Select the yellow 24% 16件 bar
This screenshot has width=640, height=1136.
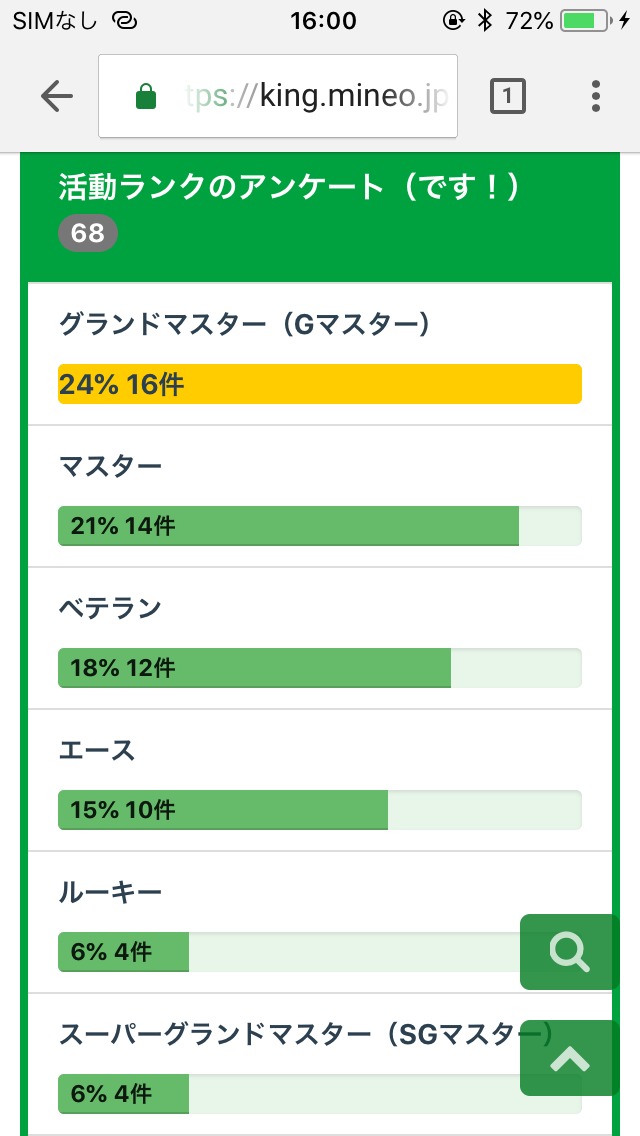(320, 384)
